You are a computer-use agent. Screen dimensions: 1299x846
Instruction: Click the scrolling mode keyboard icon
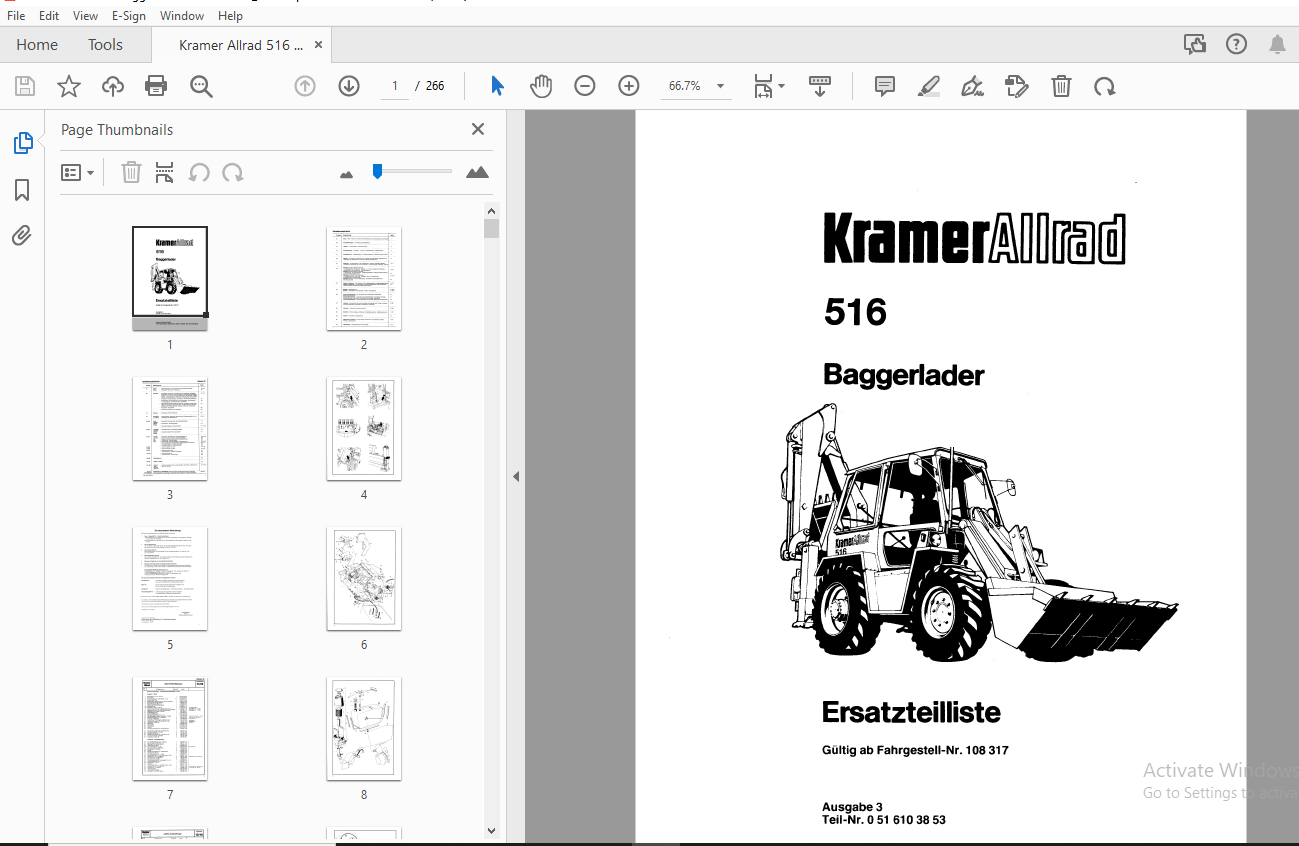tap(820, 86)
